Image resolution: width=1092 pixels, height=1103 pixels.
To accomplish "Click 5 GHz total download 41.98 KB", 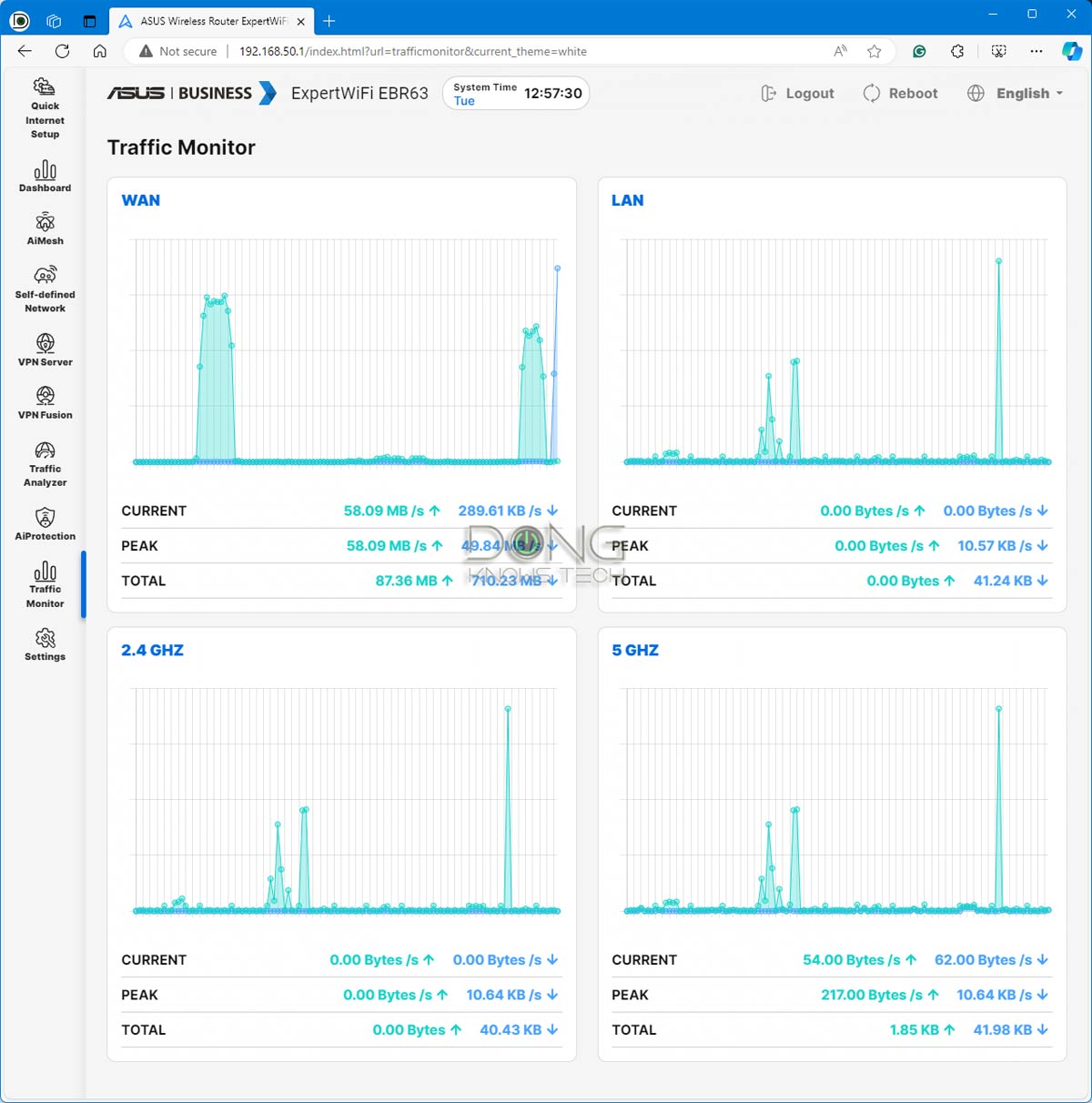I will [x=1011, y=1030].
